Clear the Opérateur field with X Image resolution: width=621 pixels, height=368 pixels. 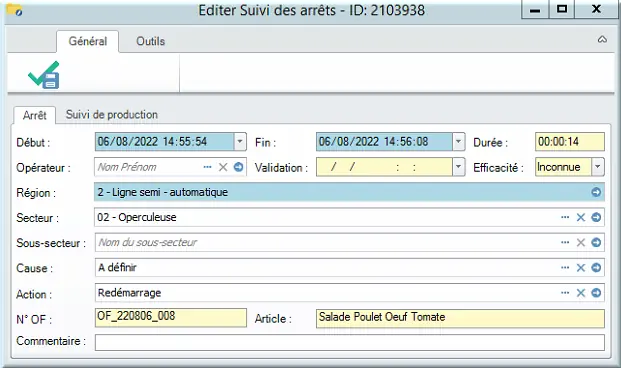(x=223, y=167)
